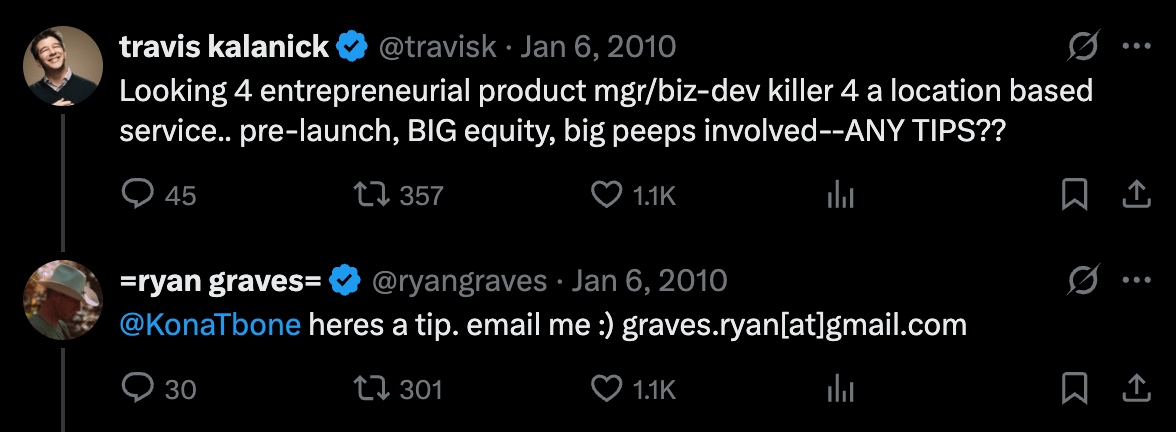Like travis kalanick's tweet
1176x432 pixels.
coord(607,196)
